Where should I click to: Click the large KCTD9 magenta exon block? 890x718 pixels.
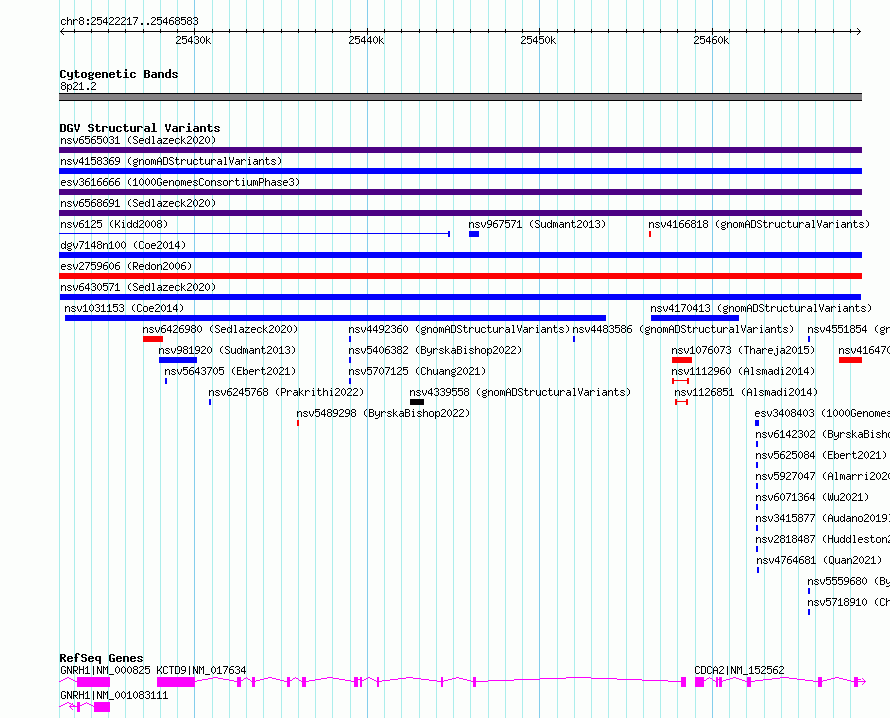tap(176, 682)
